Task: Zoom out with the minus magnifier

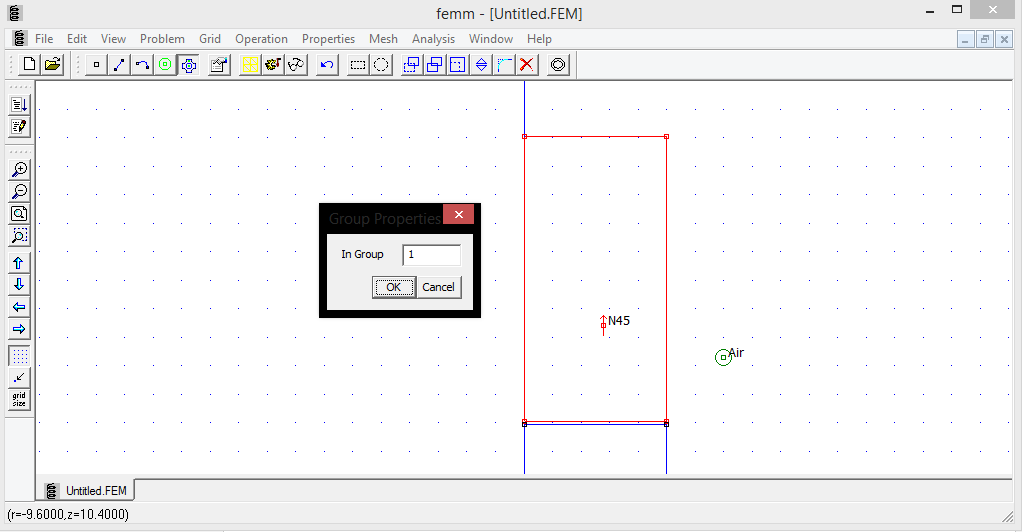Action: [x=19, y=192]
